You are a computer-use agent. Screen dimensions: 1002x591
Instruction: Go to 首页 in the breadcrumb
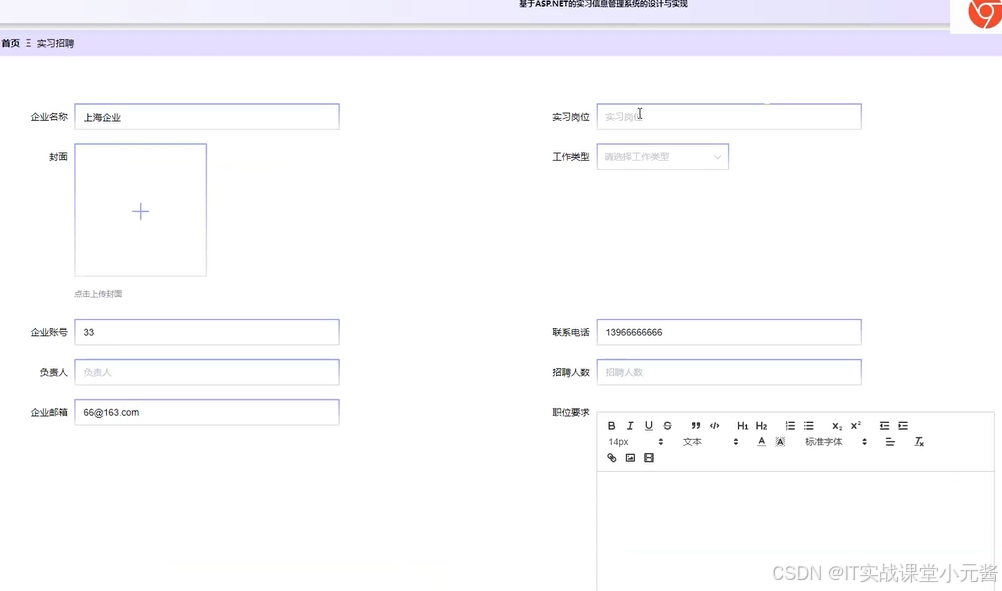click(10, 43)
